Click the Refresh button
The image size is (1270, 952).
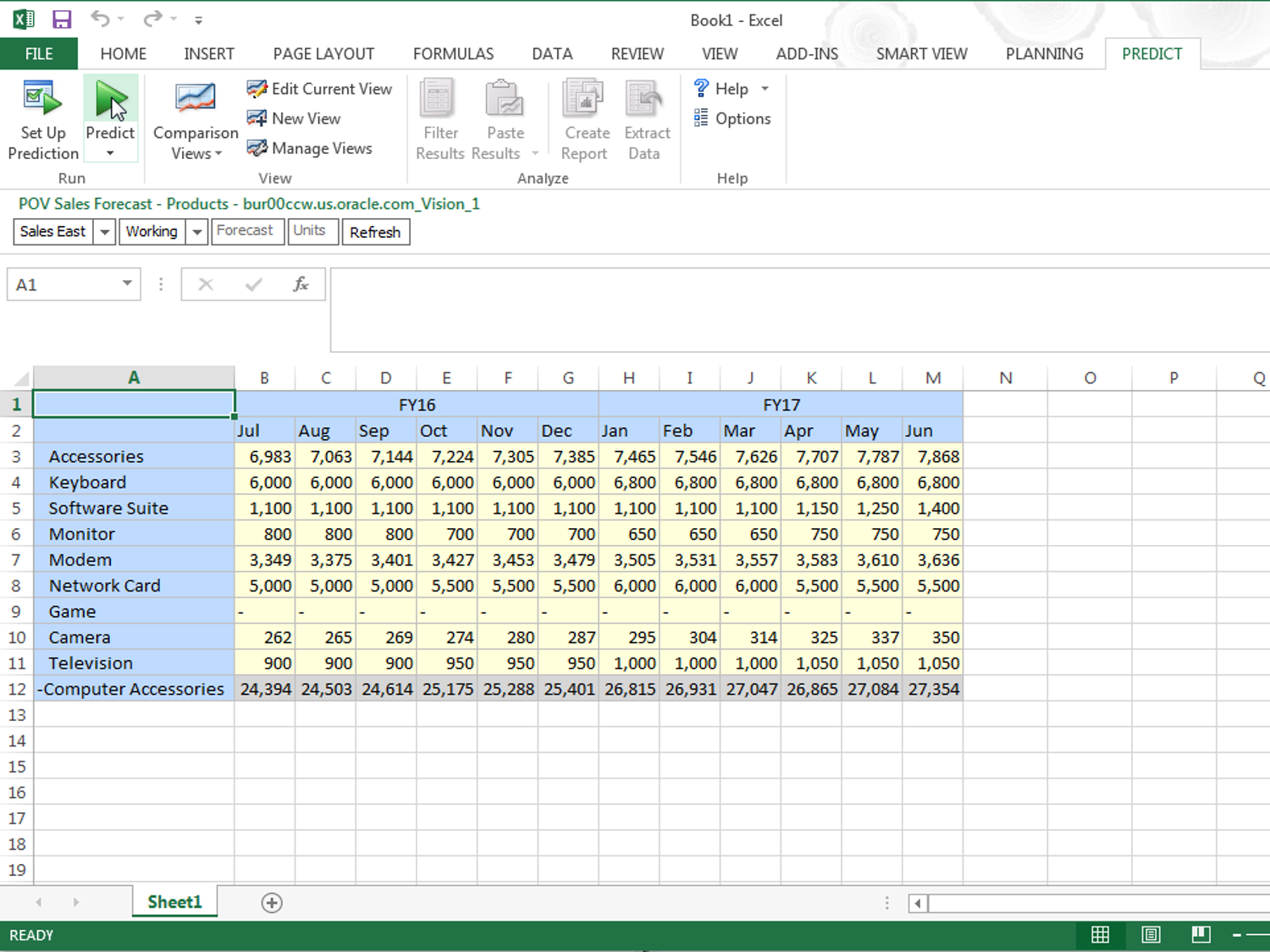(375, 232)
